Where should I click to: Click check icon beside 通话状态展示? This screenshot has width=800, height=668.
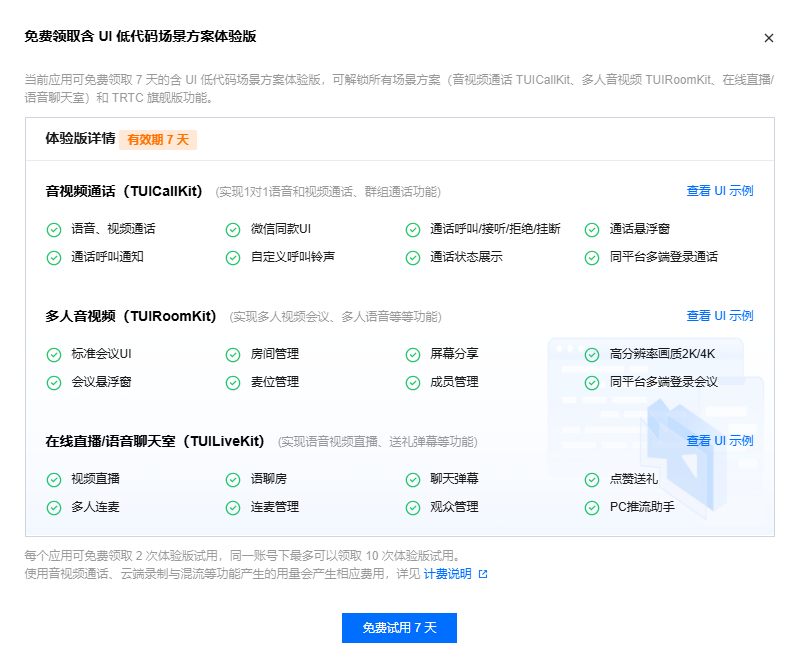click(x=413, y=258)
